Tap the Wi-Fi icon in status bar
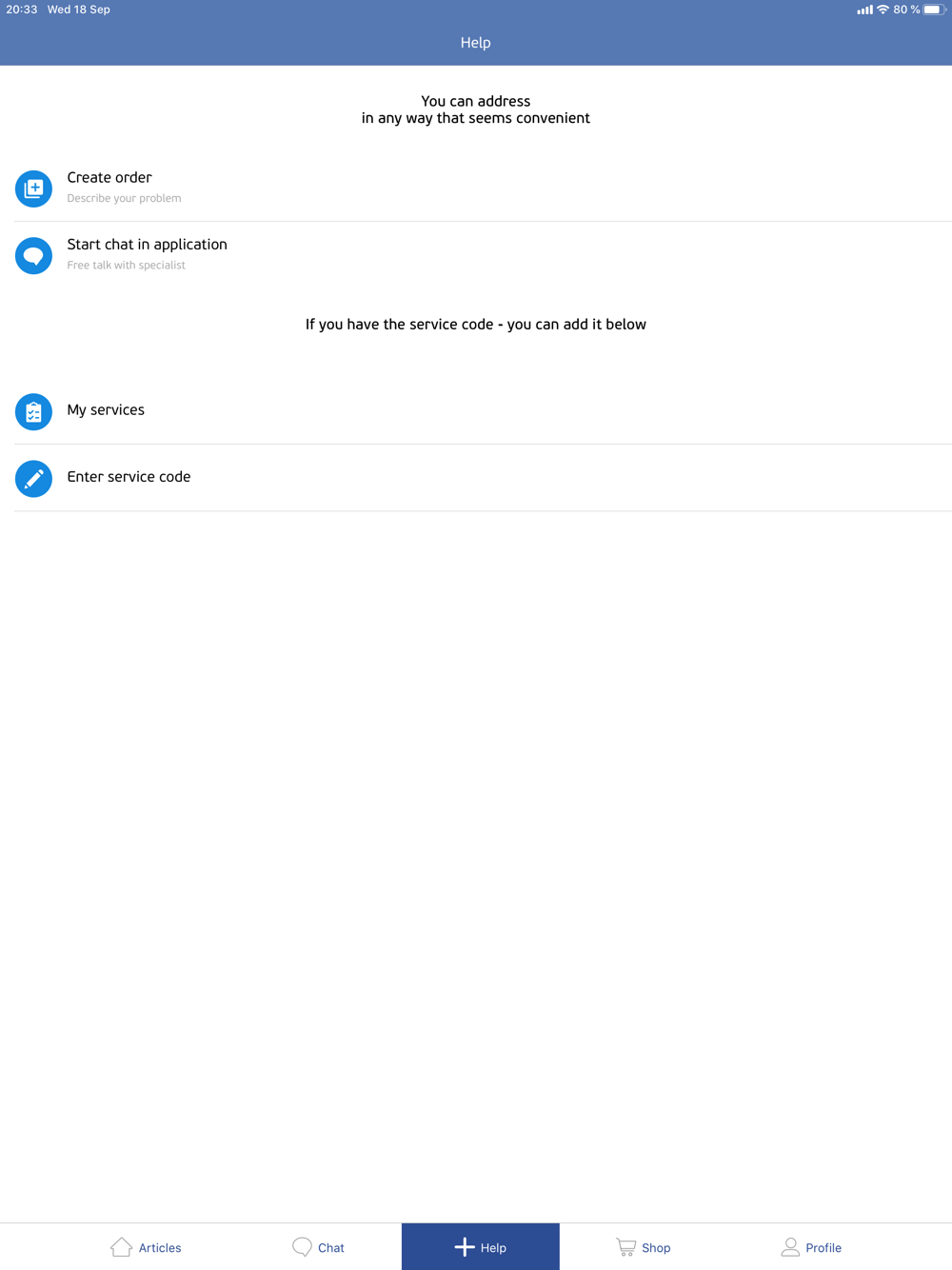The height and width of the screenshot is (1270, 952). pos(883,10)
